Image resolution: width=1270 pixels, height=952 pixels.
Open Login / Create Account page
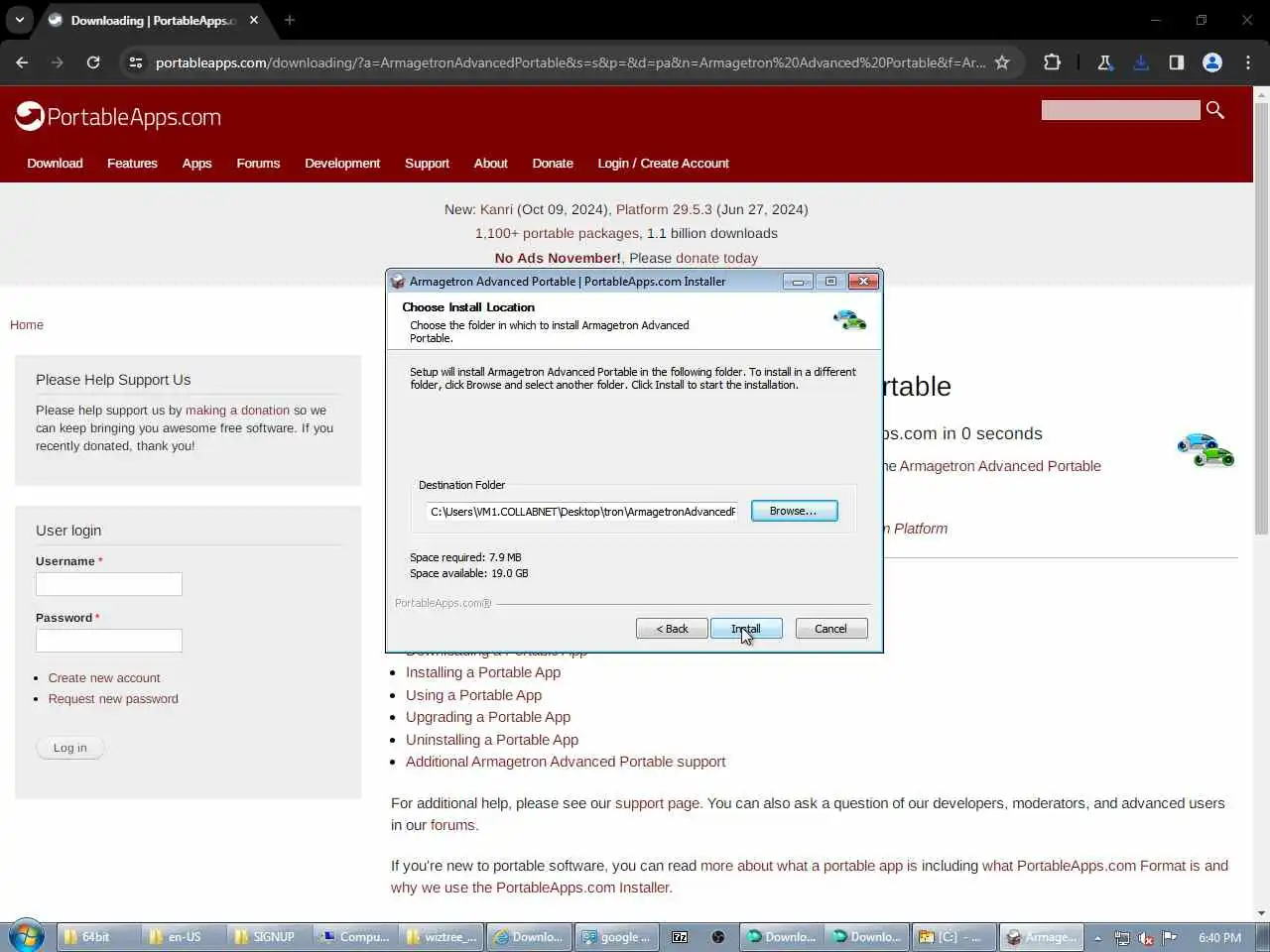point(663,164)
